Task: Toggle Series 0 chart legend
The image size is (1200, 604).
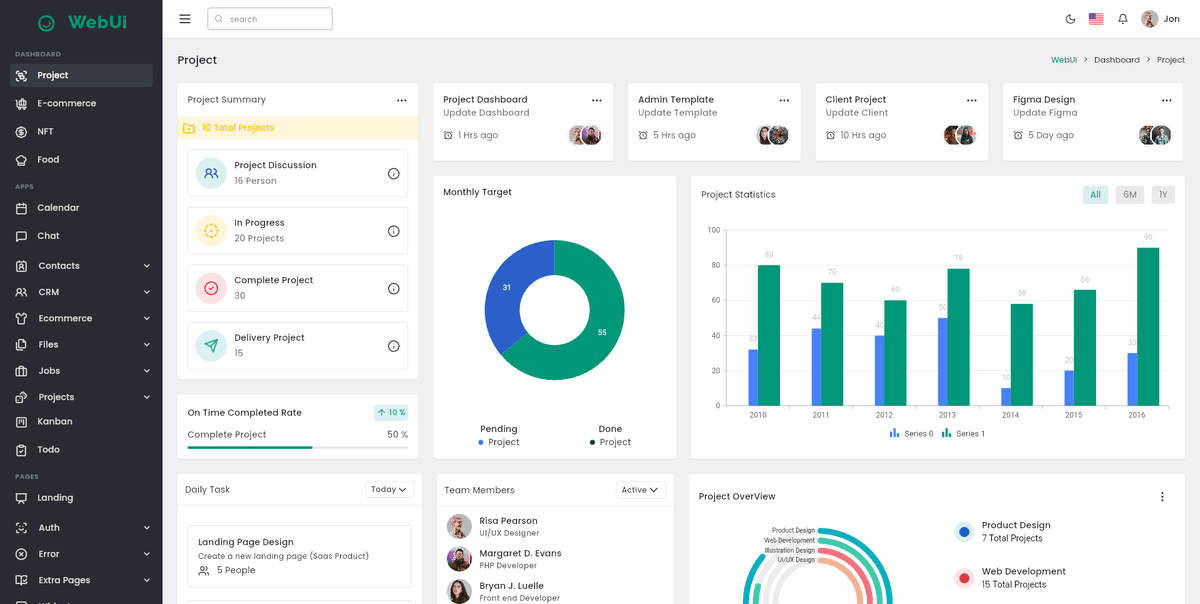Action: coord(911,434)
